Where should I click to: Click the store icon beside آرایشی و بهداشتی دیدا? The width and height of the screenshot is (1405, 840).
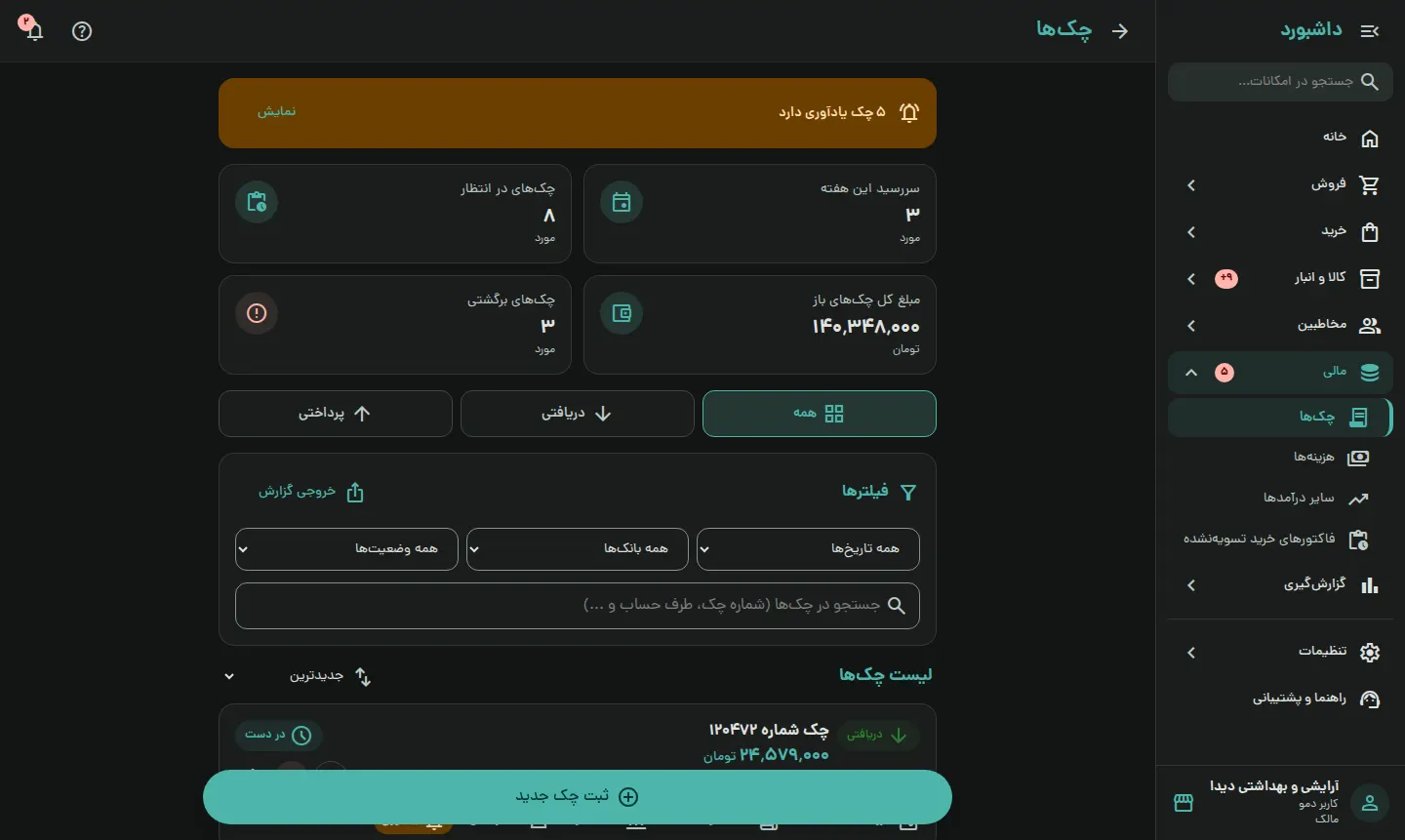pos(1184,803)
